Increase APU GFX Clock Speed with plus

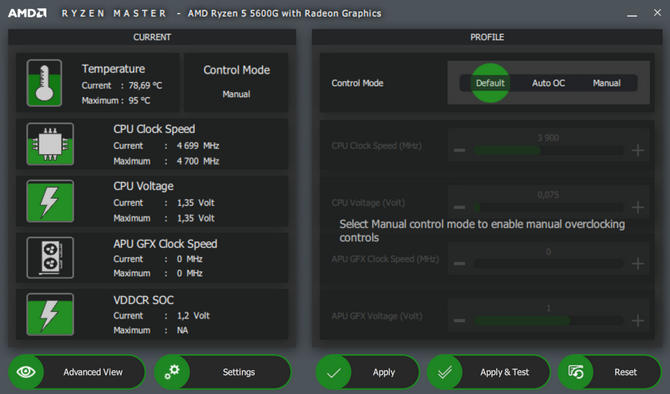[x=638, y=264]
